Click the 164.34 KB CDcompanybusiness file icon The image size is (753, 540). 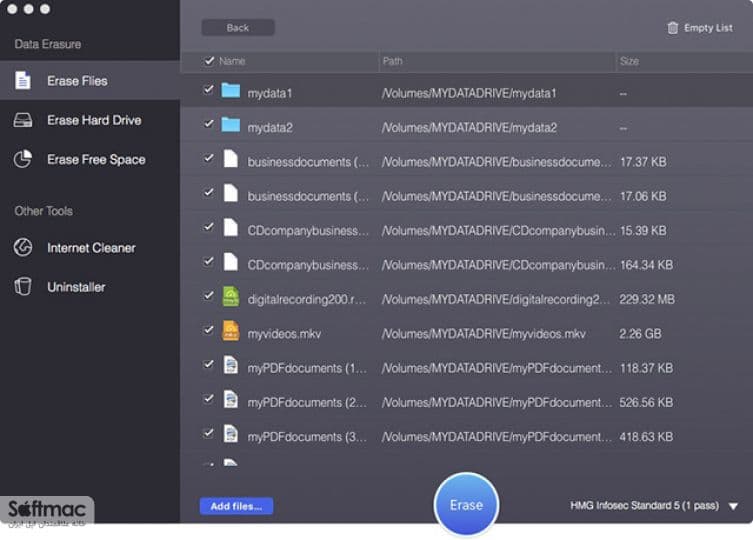pos(231,262)
